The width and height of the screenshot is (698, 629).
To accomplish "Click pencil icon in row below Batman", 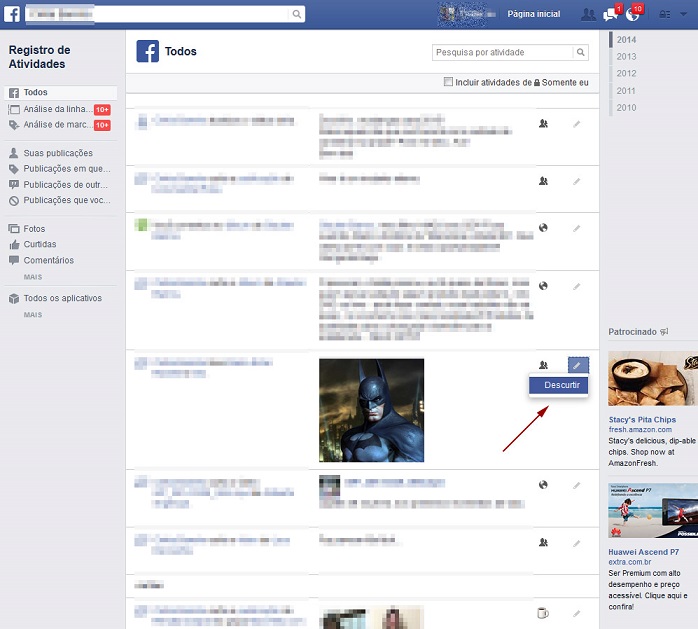I will pos(576,485).
